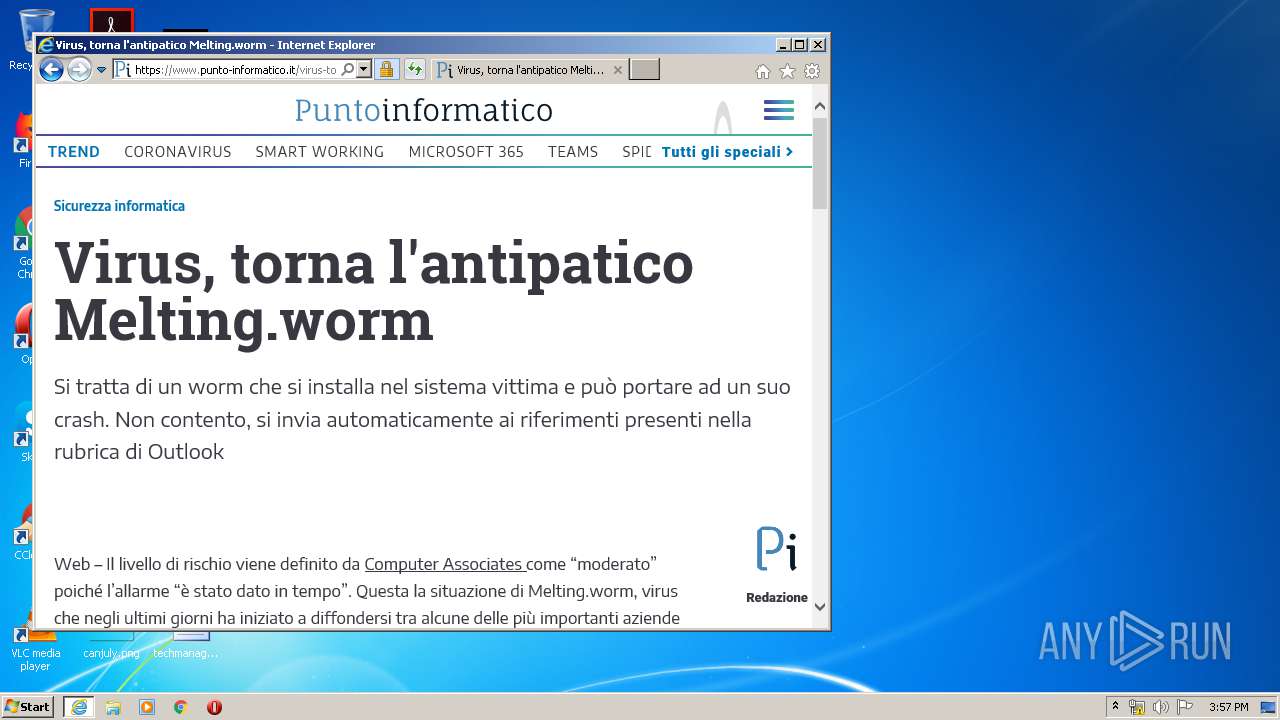Image resolution: width=1280 pixels, height=720 pixels.
Task: Open the SMART WORKING topic
Action: tap(320, 152)
